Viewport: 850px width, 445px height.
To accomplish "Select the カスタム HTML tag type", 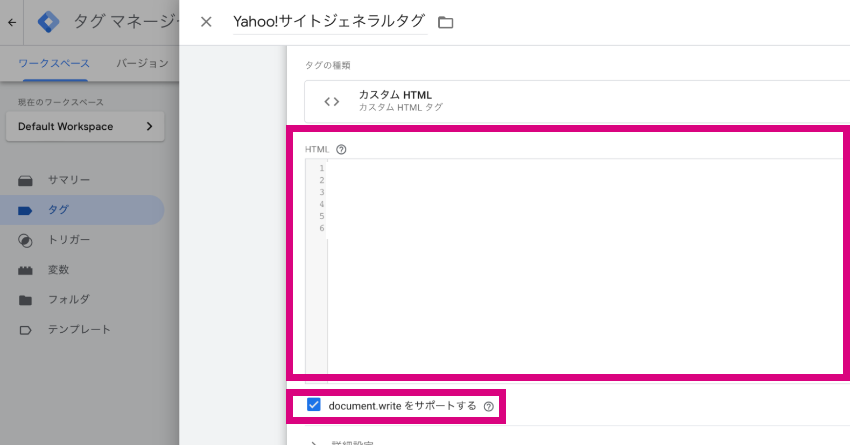I will click(577, 101).
